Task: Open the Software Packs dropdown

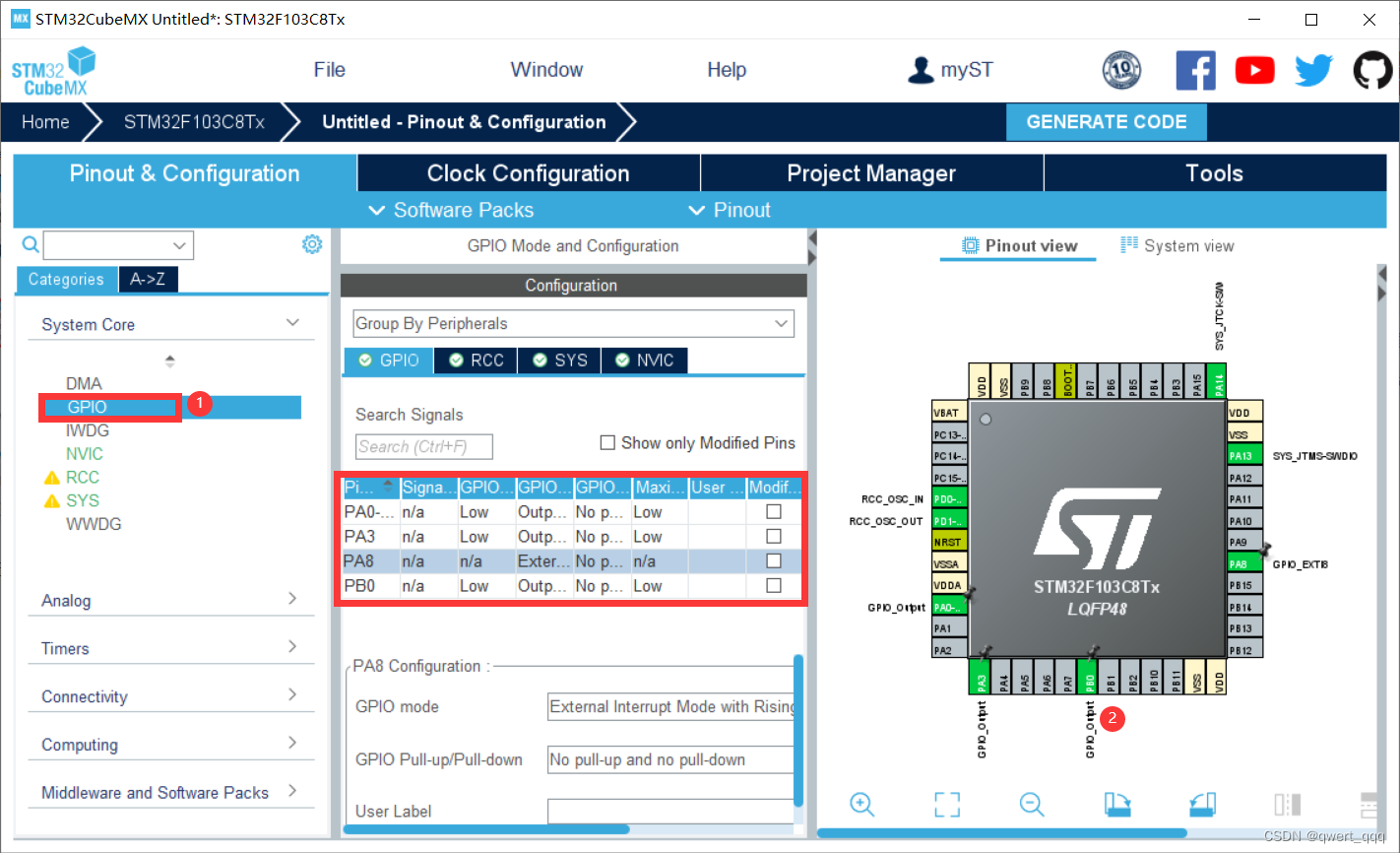Action: point(451,210)
